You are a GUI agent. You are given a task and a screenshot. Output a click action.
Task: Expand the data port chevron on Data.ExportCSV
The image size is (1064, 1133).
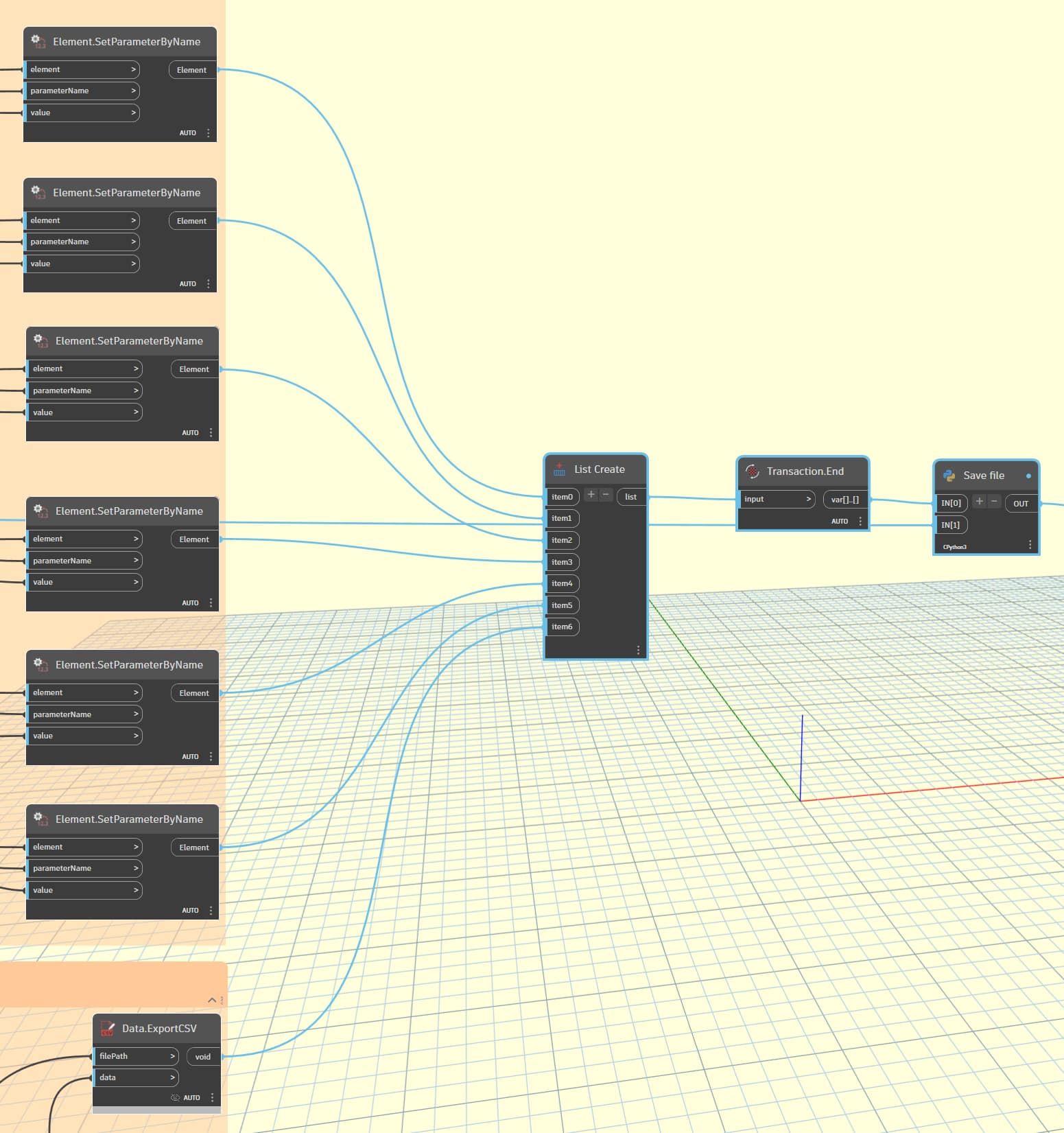(x=173, y=1077)
